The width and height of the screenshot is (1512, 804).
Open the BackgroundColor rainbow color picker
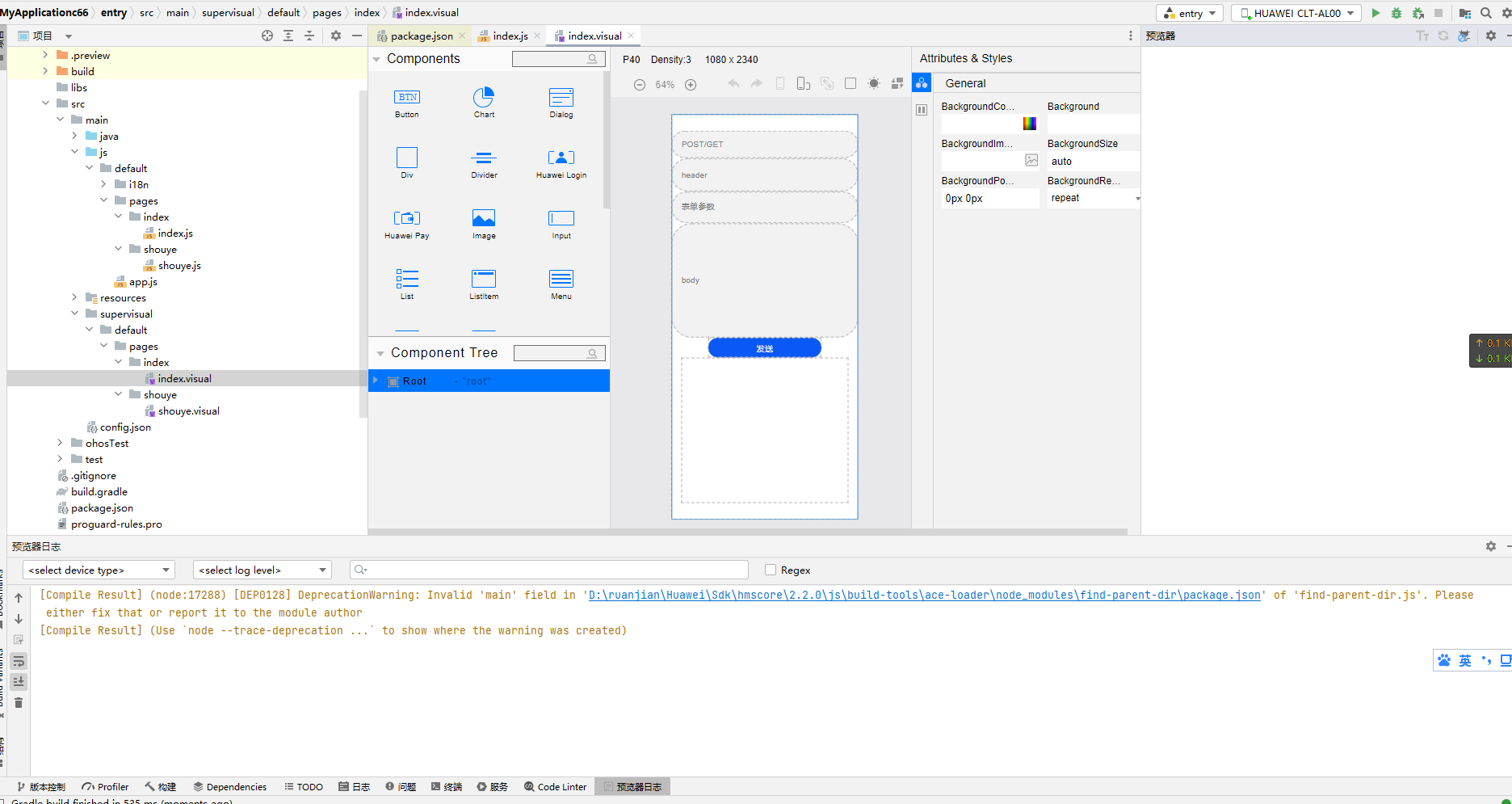coord(1030,123)
